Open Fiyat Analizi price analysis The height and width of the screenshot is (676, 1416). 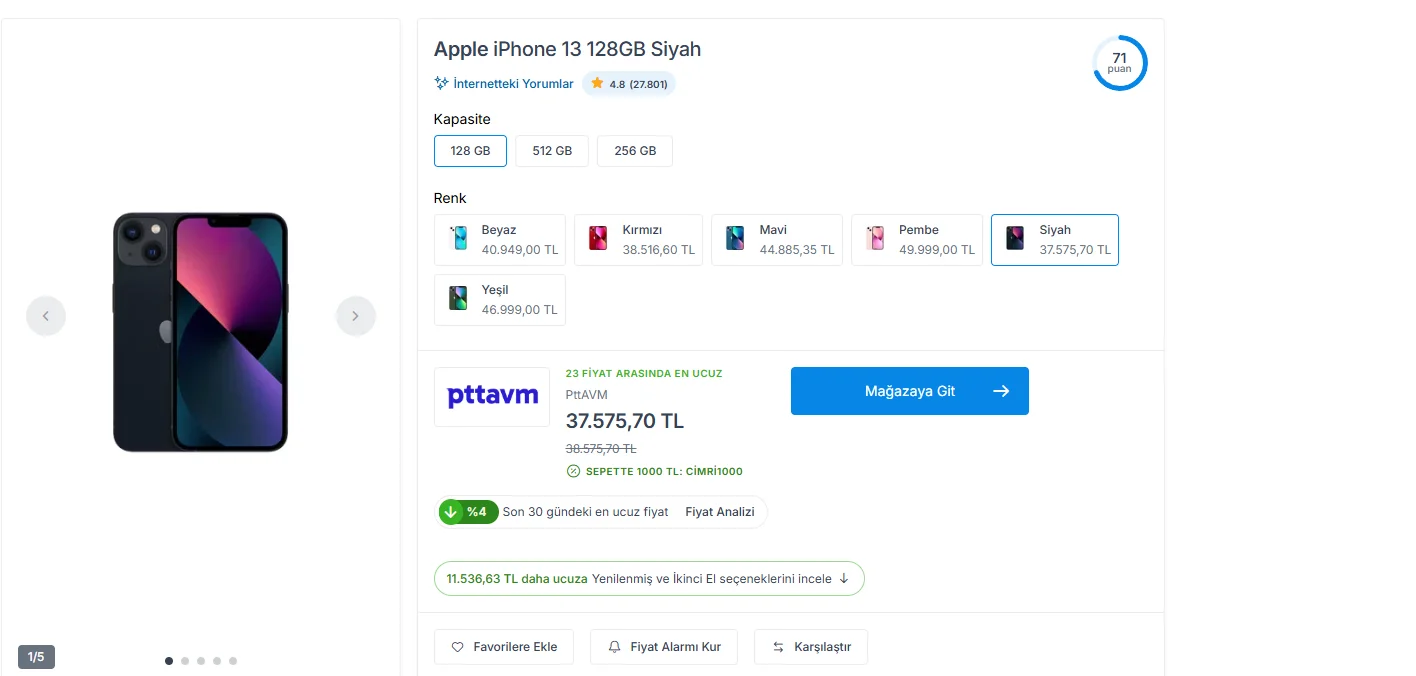click(720, 512)
